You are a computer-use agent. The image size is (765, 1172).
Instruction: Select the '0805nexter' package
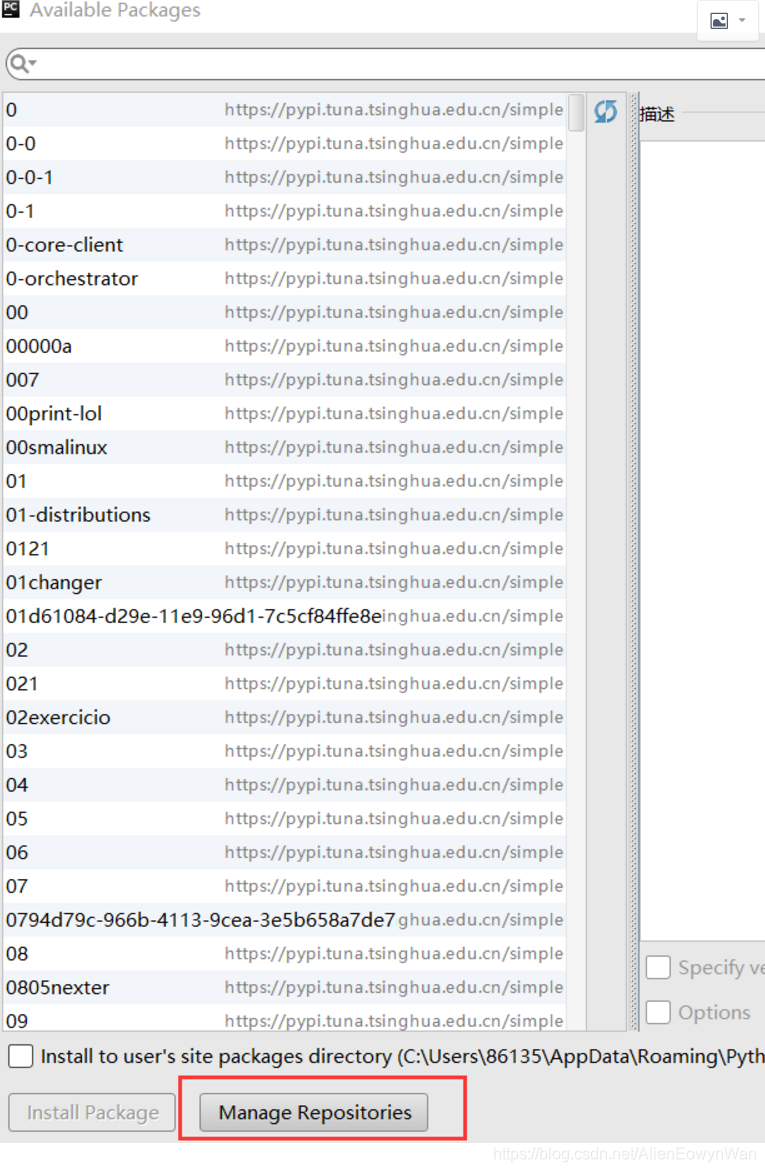click(x=284, y=987)
